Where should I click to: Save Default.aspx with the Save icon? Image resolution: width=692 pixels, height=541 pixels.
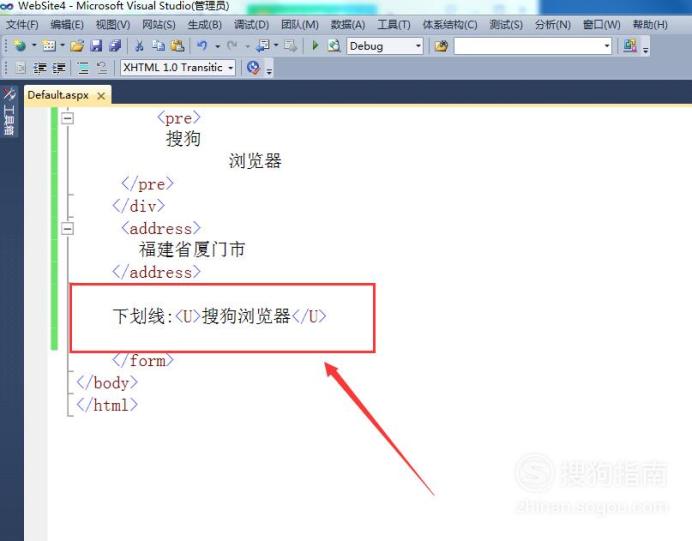tap(96, 45)
